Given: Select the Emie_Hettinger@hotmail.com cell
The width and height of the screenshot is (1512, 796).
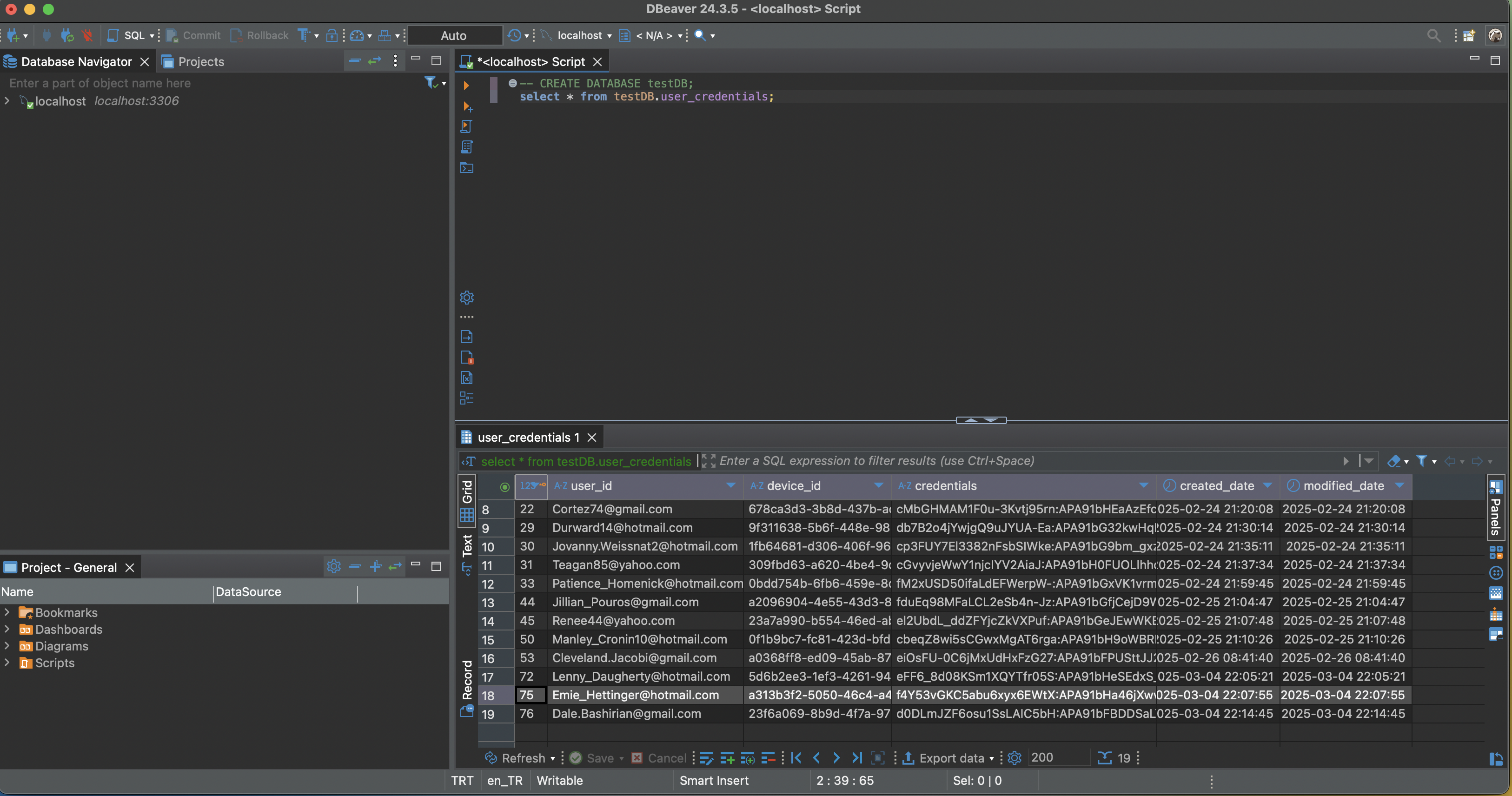Looking at the screenshot, I should 644,695.
